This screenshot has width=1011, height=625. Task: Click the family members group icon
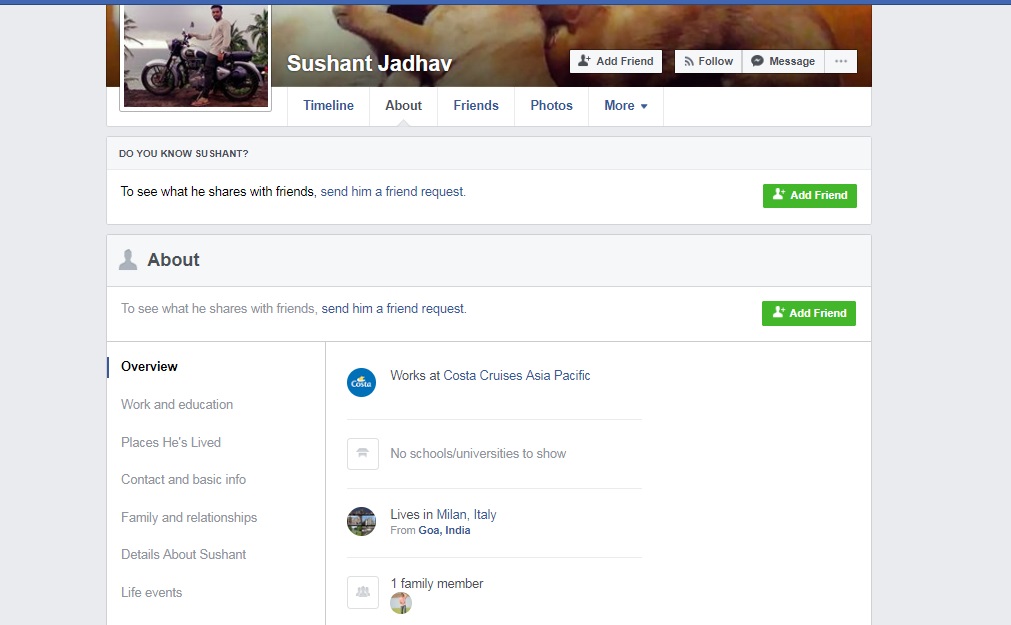(x=362, y=591)
